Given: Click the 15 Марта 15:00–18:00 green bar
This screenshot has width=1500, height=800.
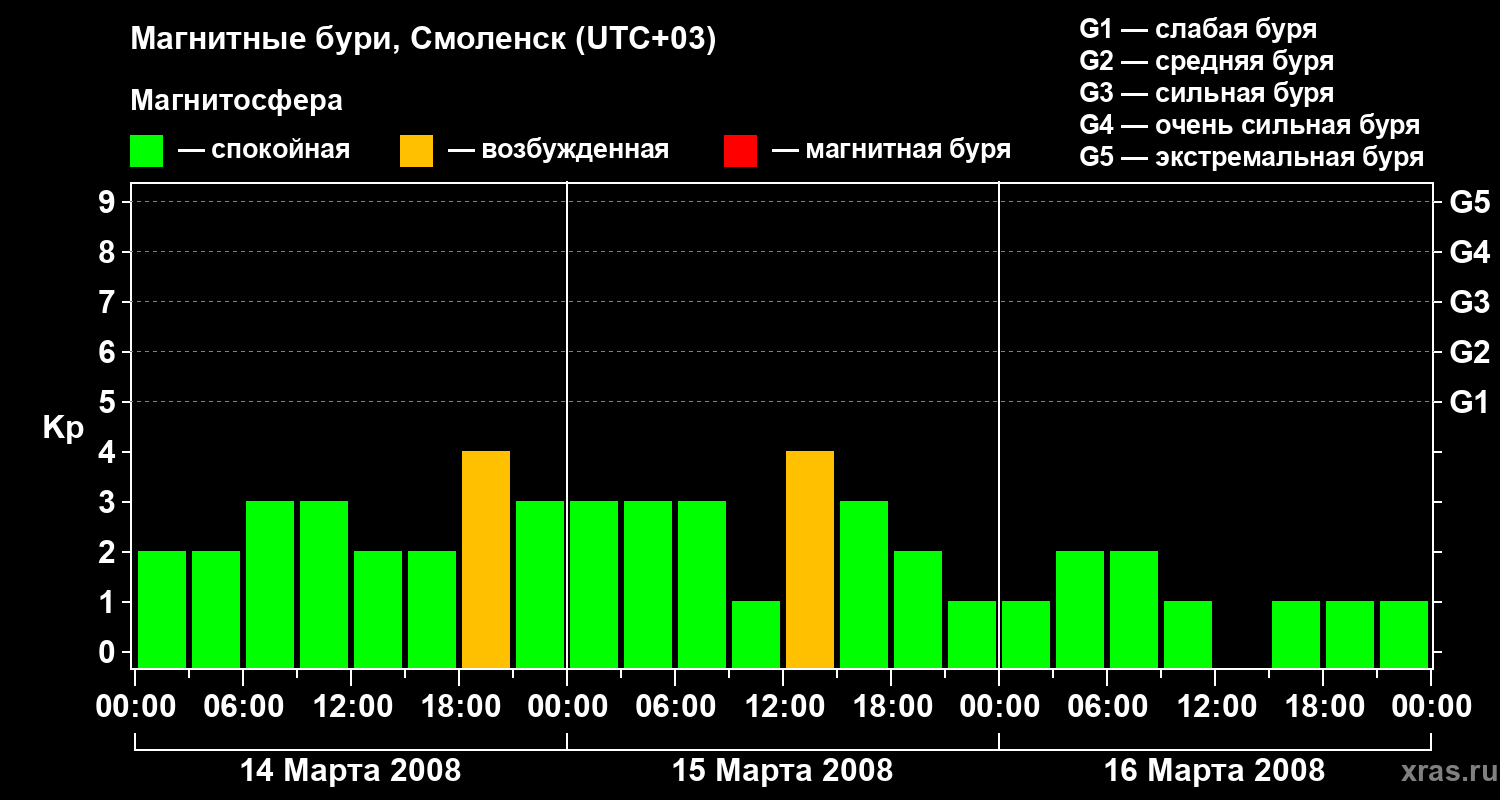Looking at the screenshot, I should coord(864,585).
